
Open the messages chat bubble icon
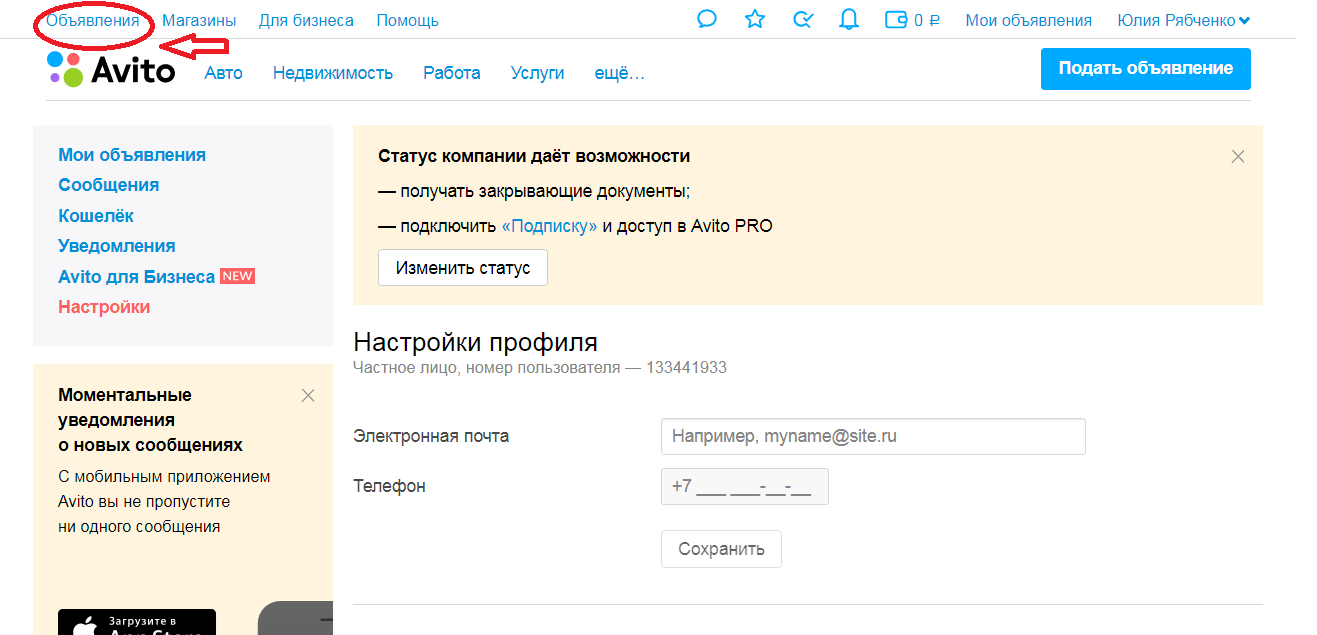pos(707,19)
